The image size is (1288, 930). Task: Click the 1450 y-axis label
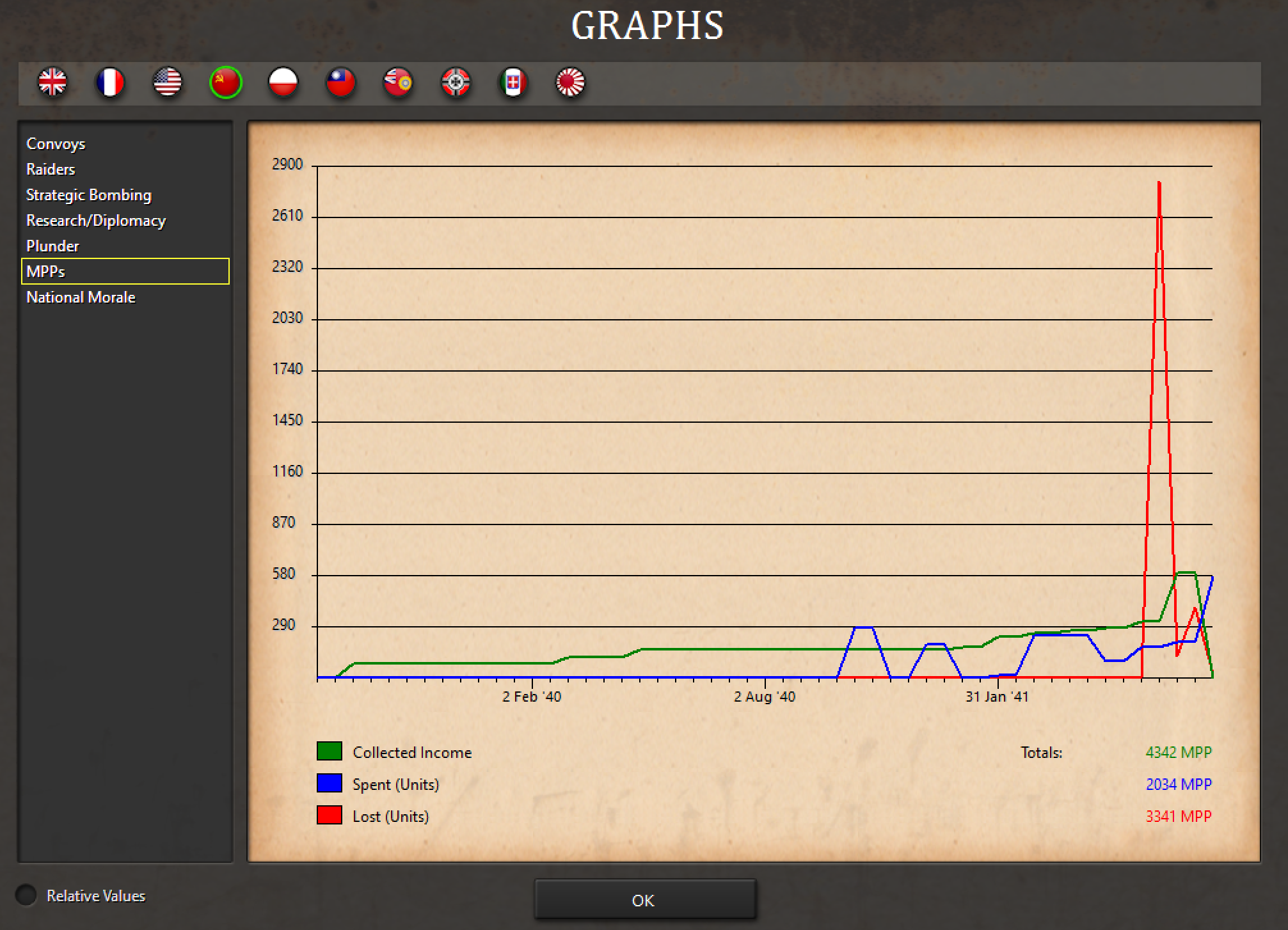pyautogui.click(x=287, y=420)
